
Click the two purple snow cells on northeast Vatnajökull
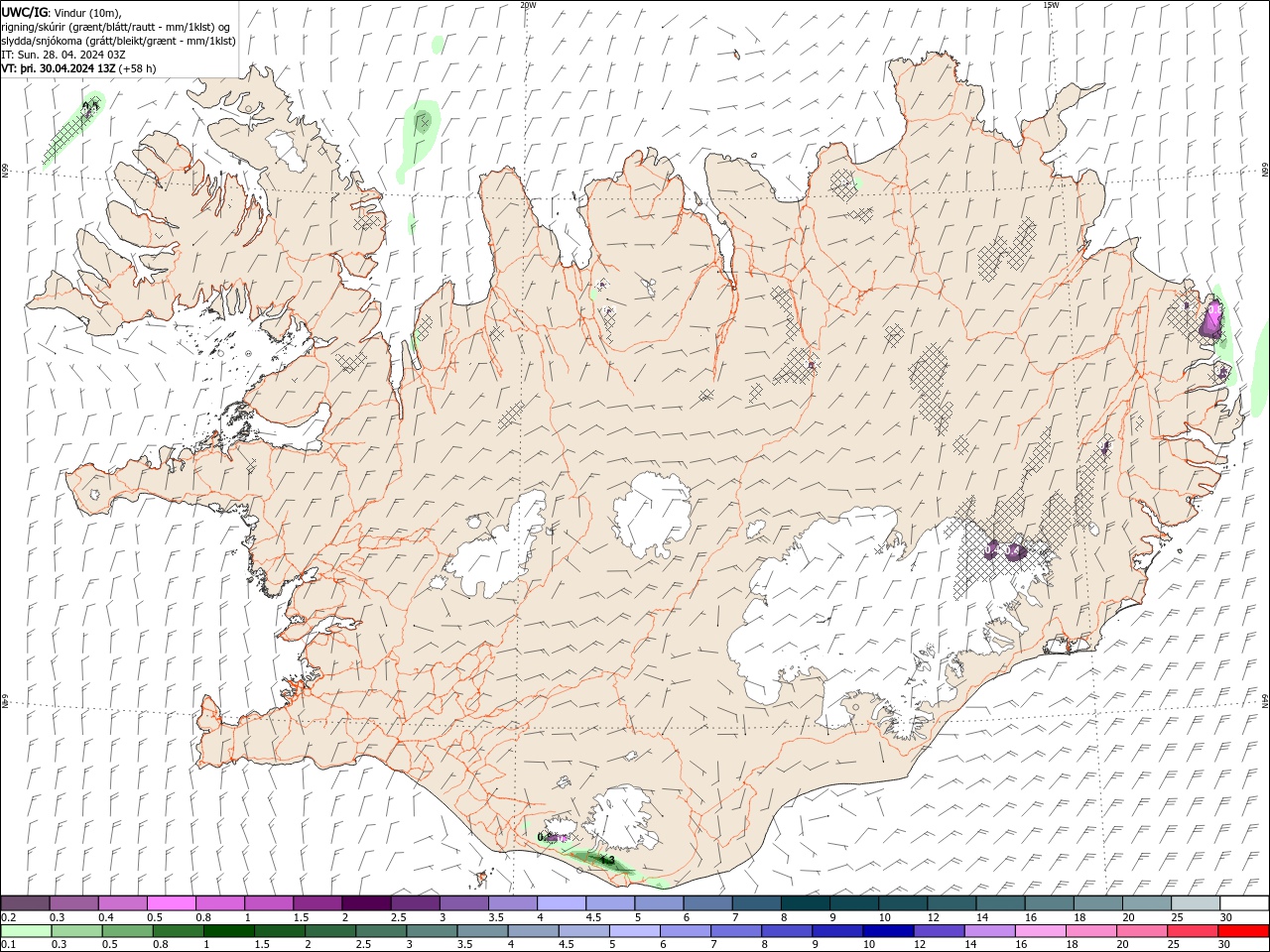[x=1004, y=549]
